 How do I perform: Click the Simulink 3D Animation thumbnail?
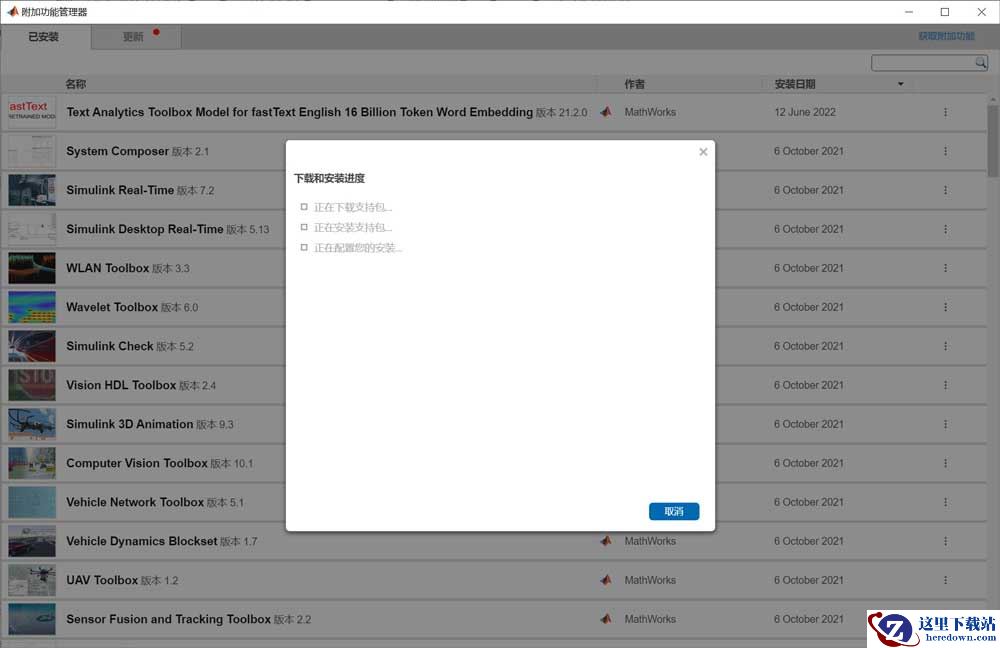click(x=32, y=424)
